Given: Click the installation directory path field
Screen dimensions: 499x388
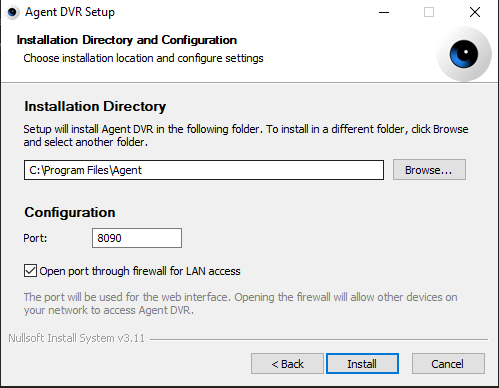Looking at the screenshot, I should 204,170.
